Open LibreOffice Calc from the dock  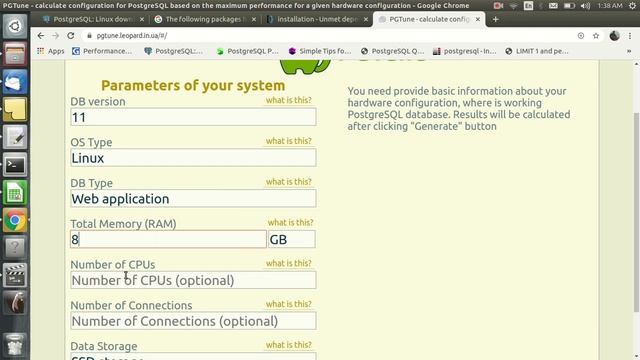point(15,193)
